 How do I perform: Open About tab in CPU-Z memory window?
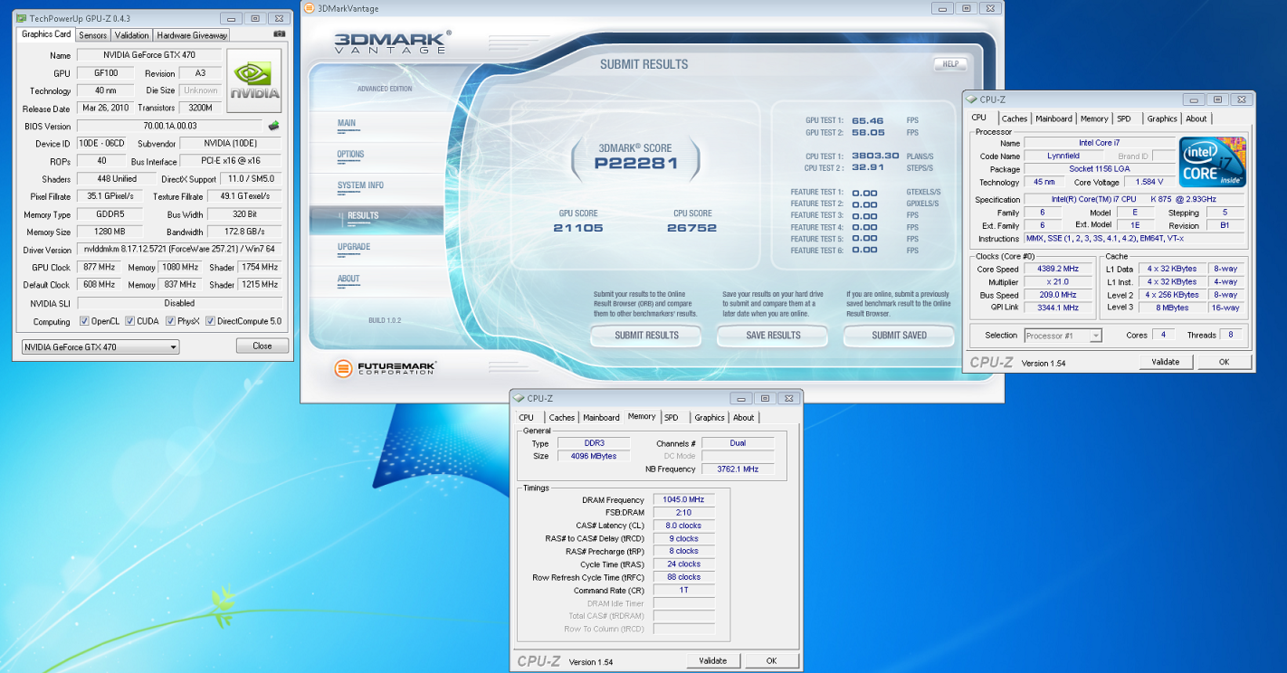coord(744,418)
